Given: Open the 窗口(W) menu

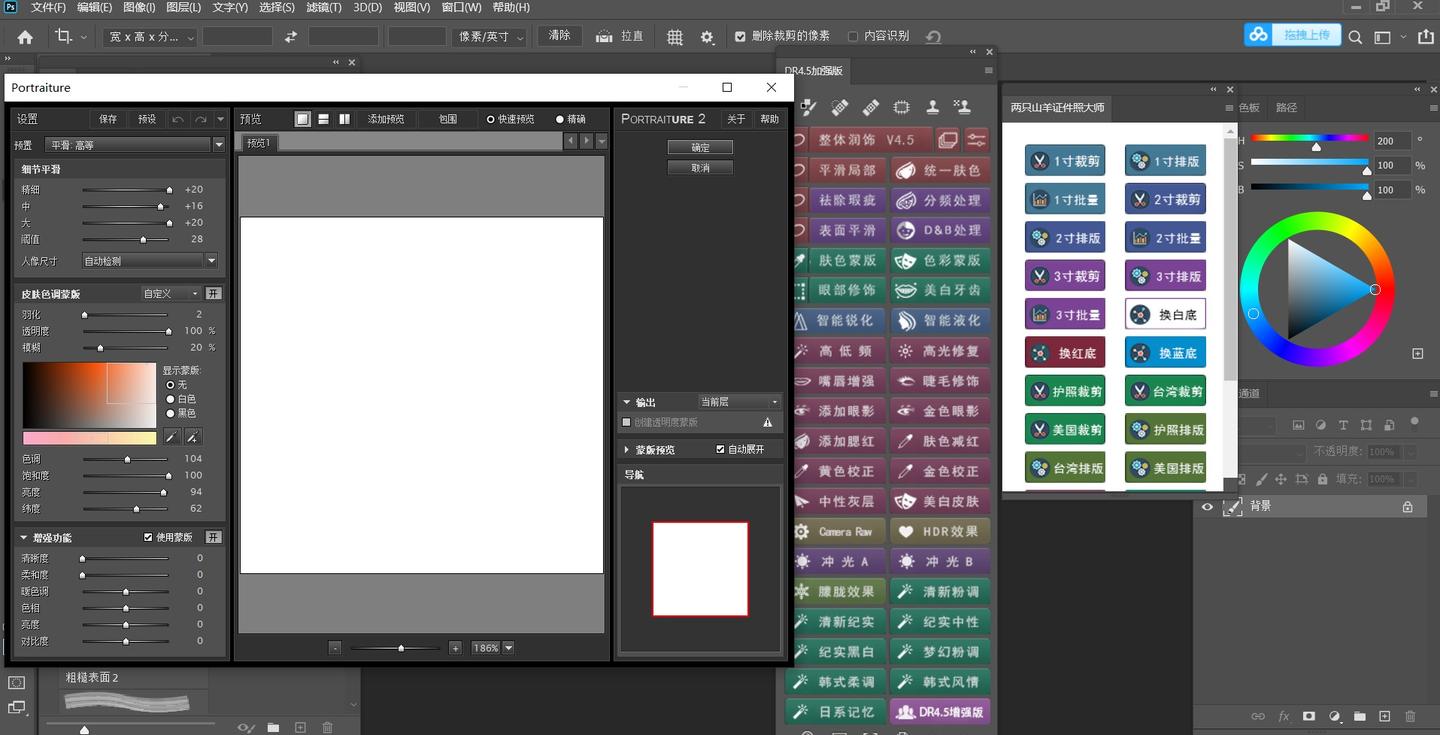Looking at the screenshot, I should click(x=461, y=7).
